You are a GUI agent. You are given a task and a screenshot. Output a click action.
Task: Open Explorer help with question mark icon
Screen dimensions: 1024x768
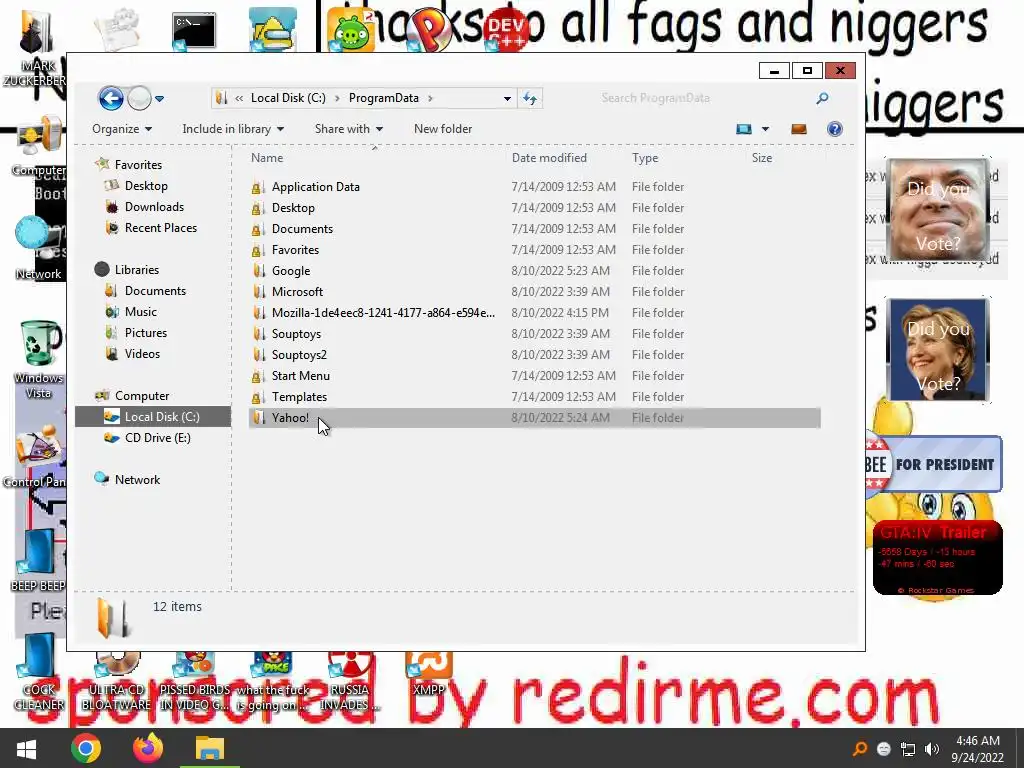pos(835,129)
